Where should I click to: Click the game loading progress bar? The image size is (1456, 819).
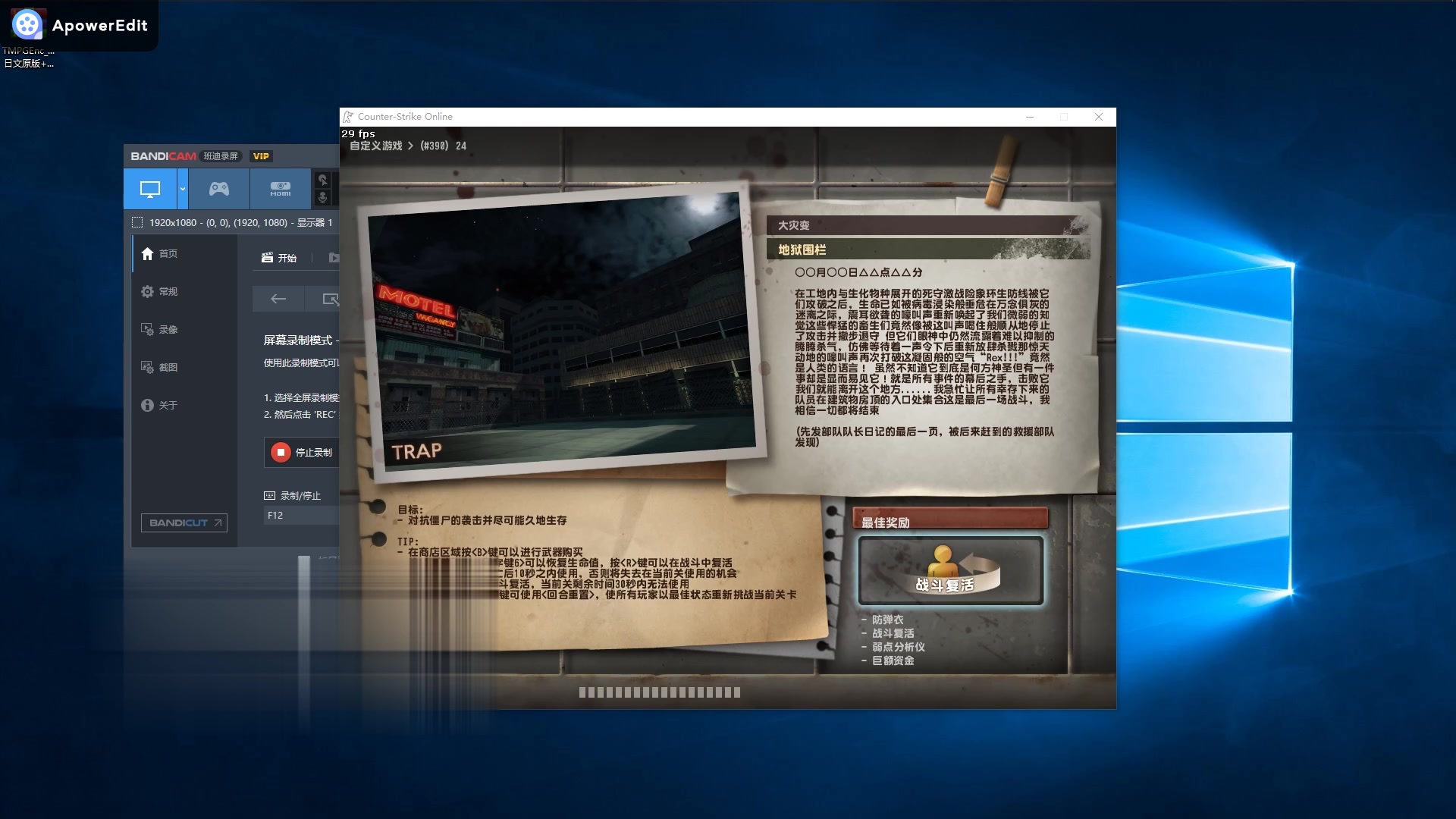[x=659, y=692]
